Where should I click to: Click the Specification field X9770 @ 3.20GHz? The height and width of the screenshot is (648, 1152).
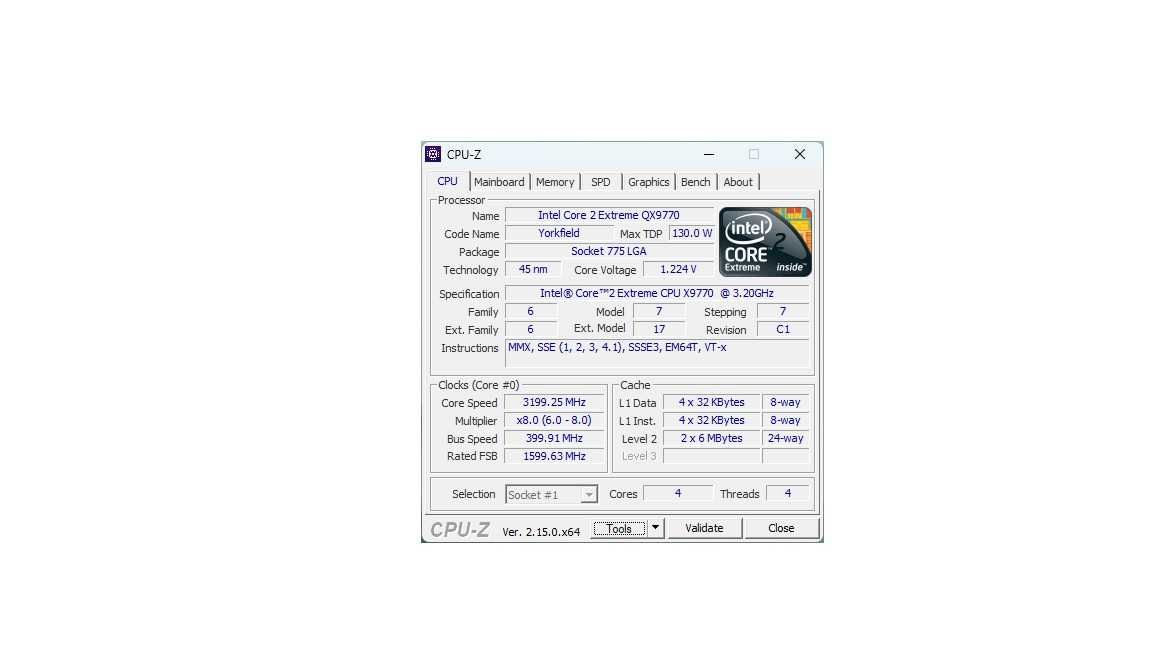tap(657, 293)
